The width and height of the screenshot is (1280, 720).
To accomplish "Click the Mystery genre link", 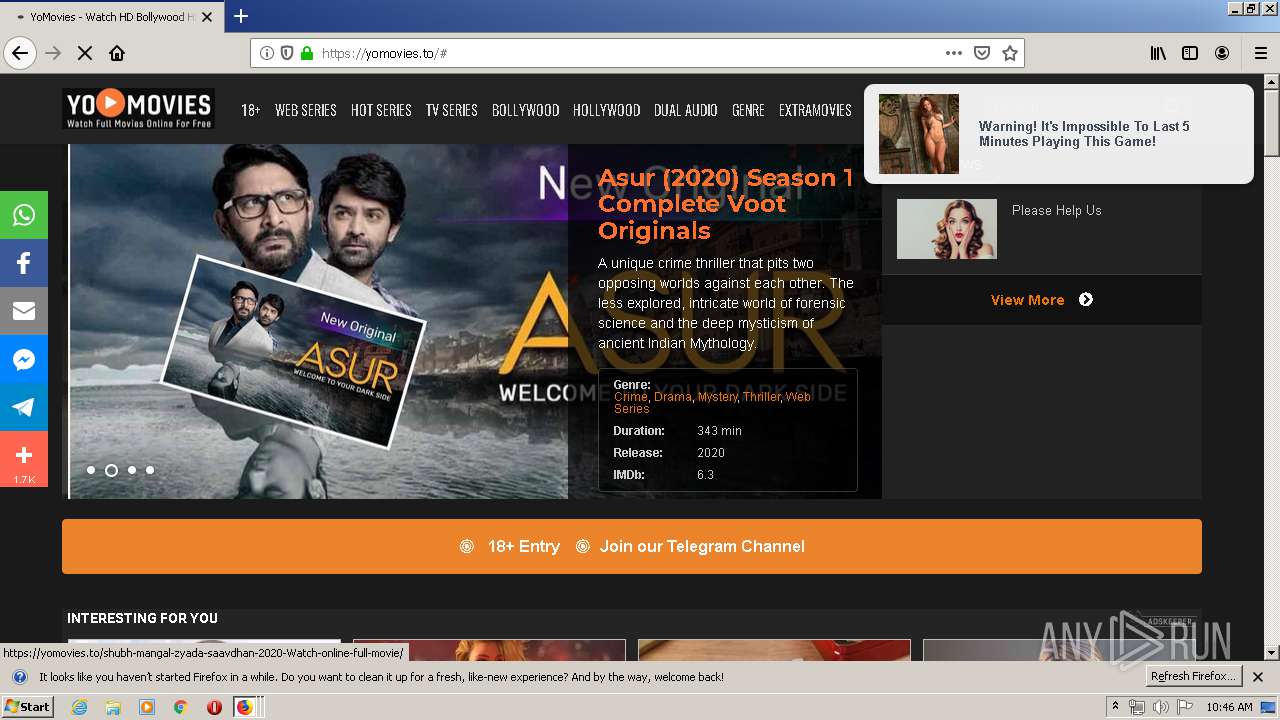I will pyautogui.click(x=717, y=397).
